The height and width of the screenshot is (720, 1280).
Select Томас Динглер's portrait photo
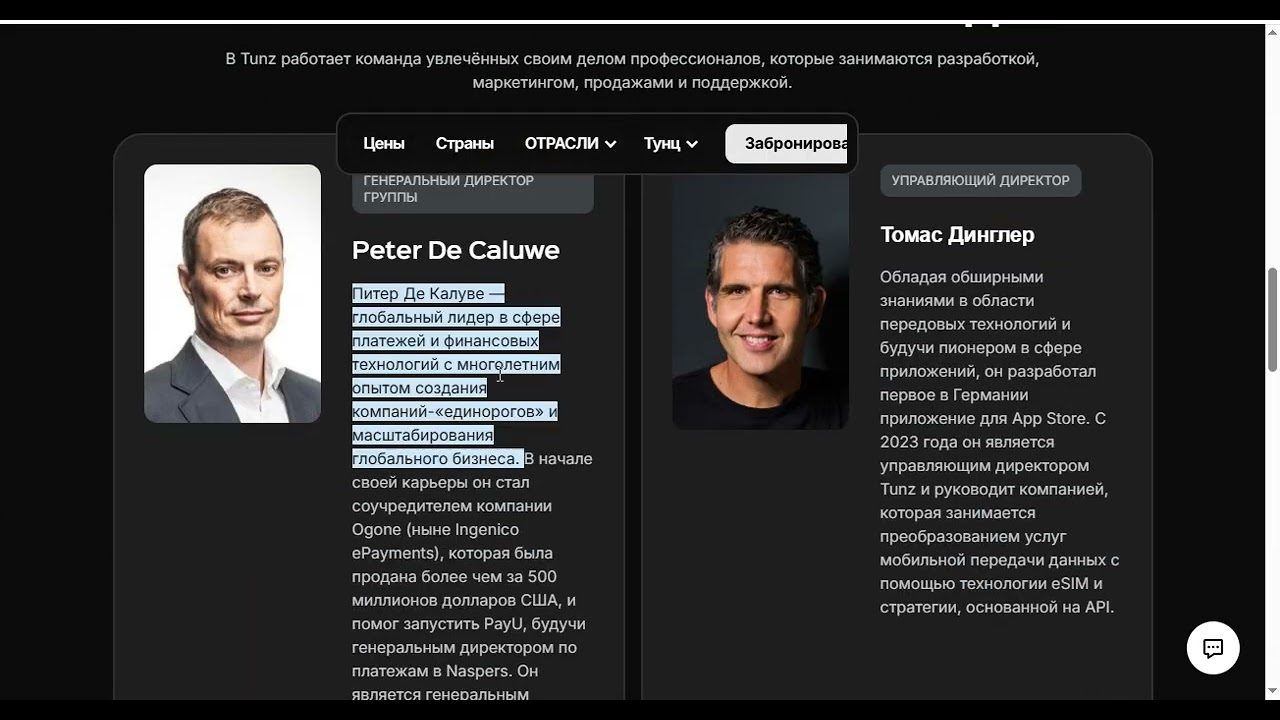click(760, 297)
